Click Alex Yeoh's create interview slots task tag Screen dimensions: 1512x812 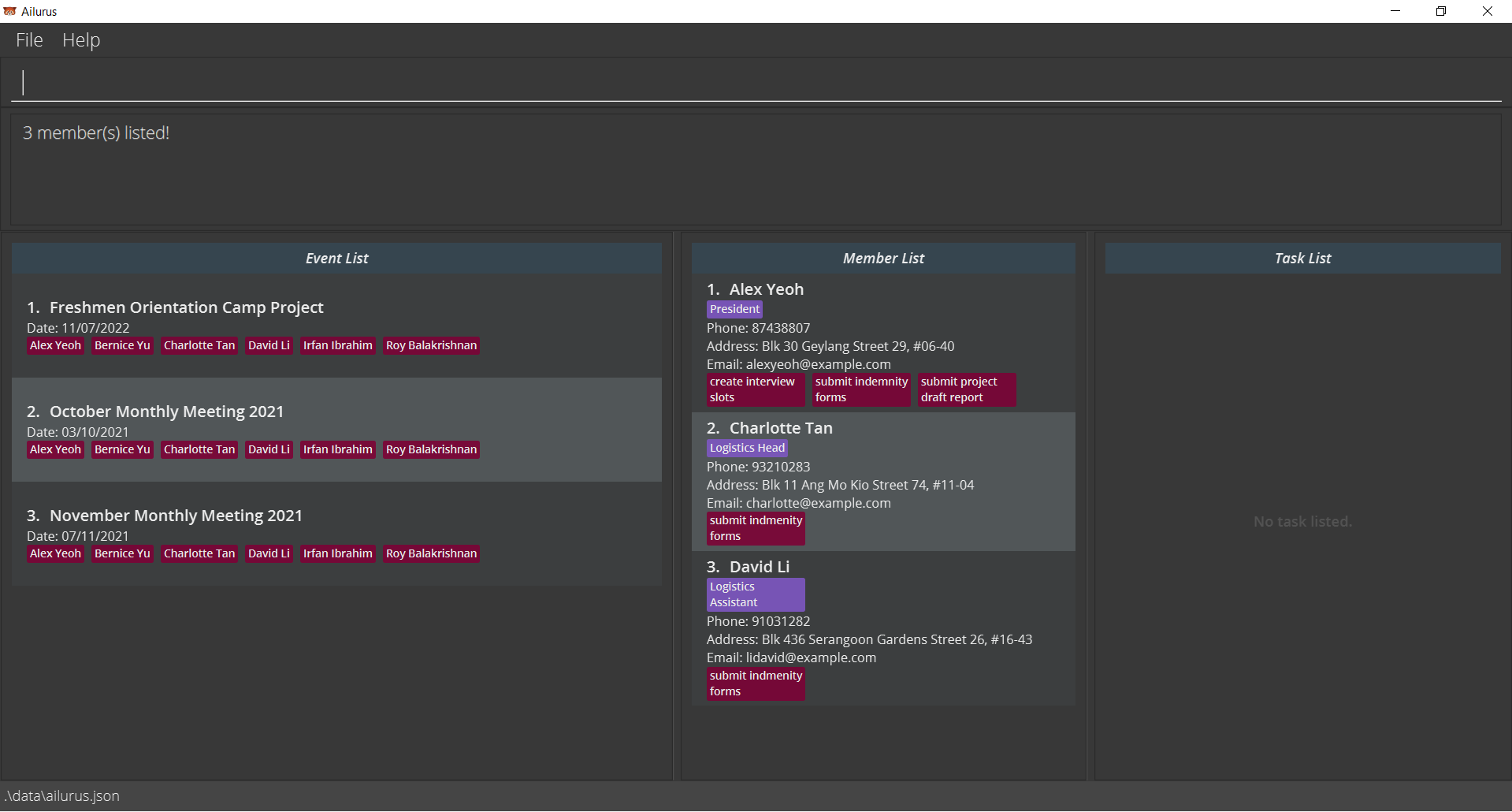point(755,389)
